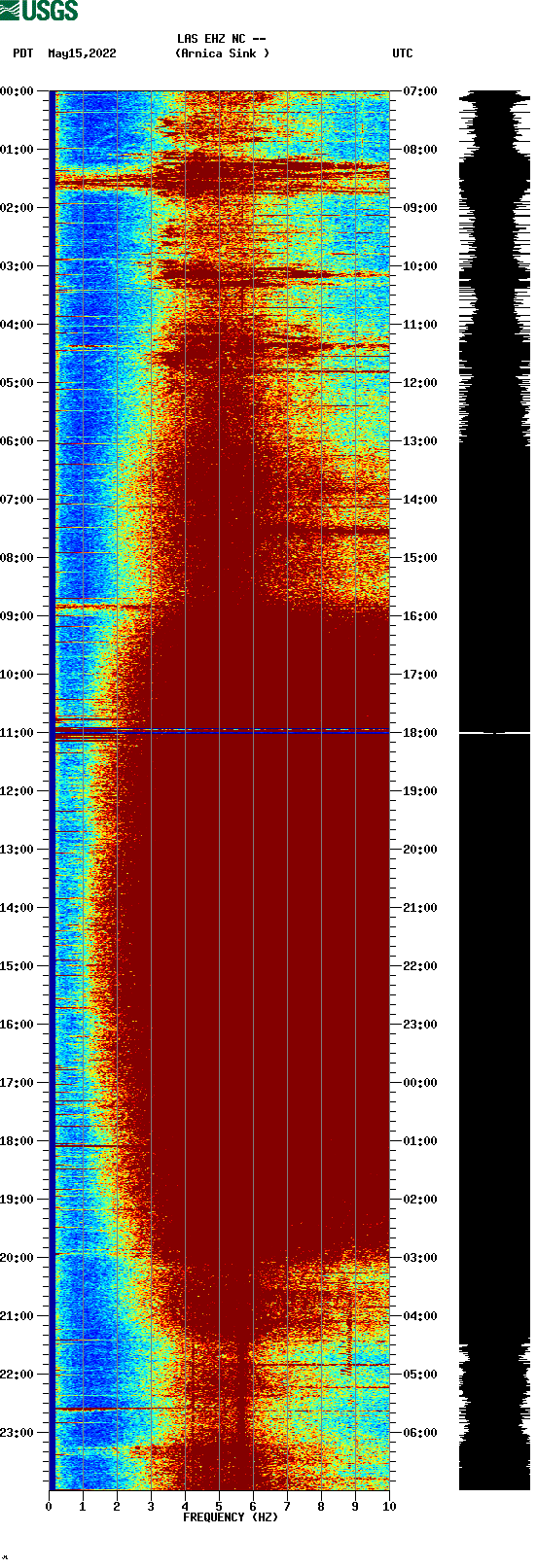The image size is (537, 1568).
Task: Click the 09:00 PDT time label
Action: pos(18,616)
